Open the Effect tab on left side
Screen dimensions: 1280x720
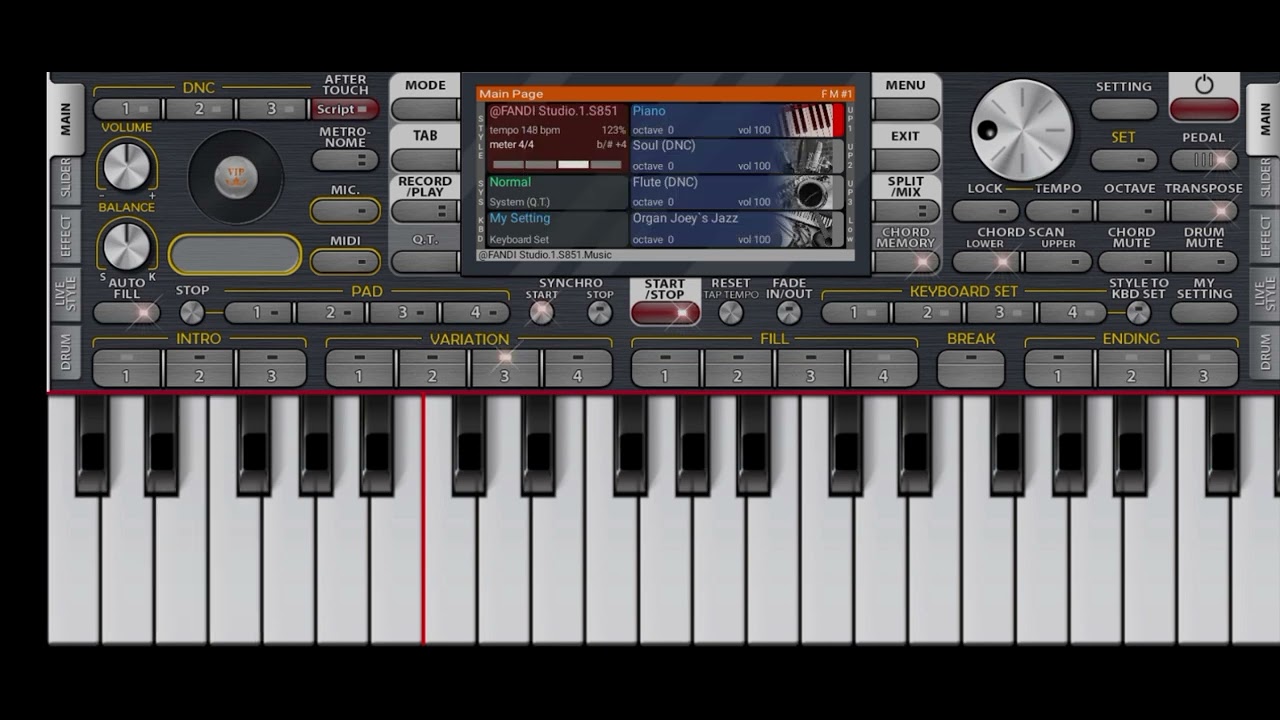click(x=65, y=236)
